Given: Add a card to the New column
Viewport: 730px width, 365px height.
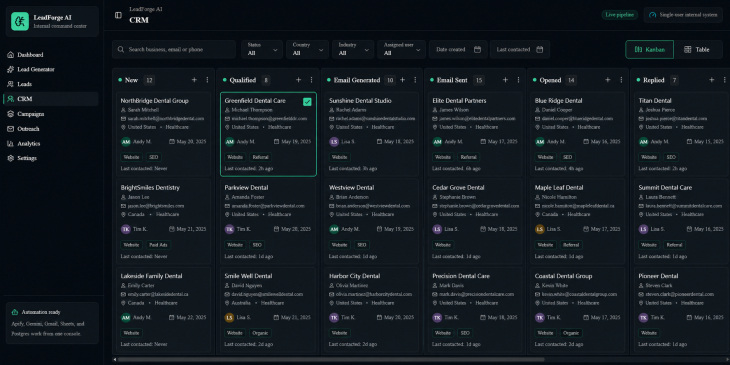Looking at the screenshot, I should [194, 80].
